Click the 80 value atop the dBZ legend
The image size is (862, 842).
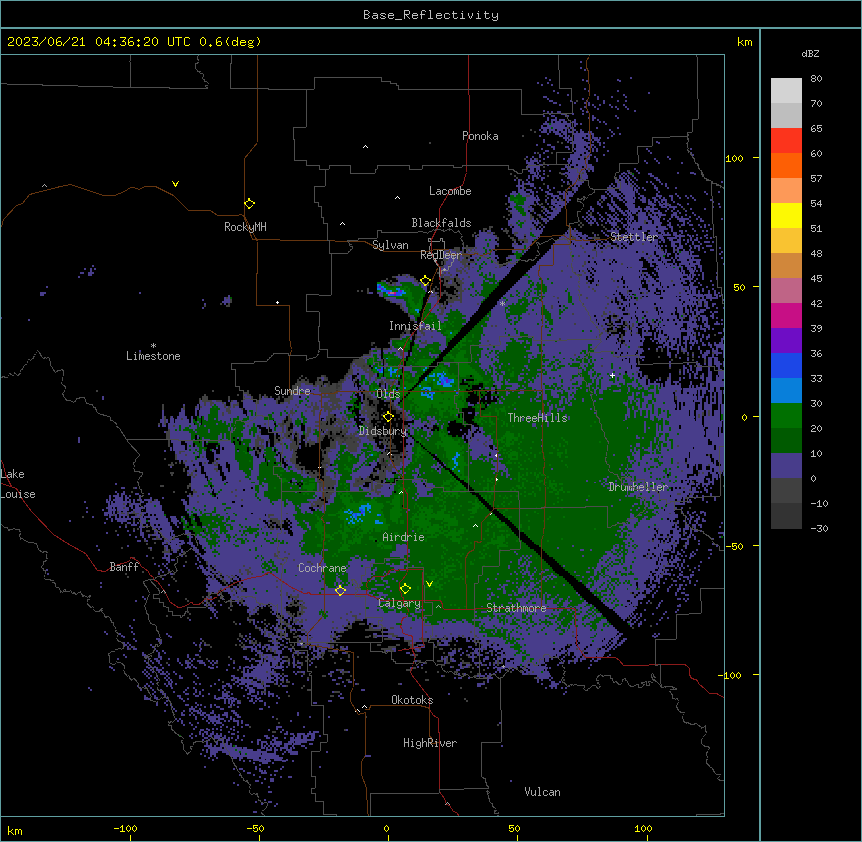816,79
